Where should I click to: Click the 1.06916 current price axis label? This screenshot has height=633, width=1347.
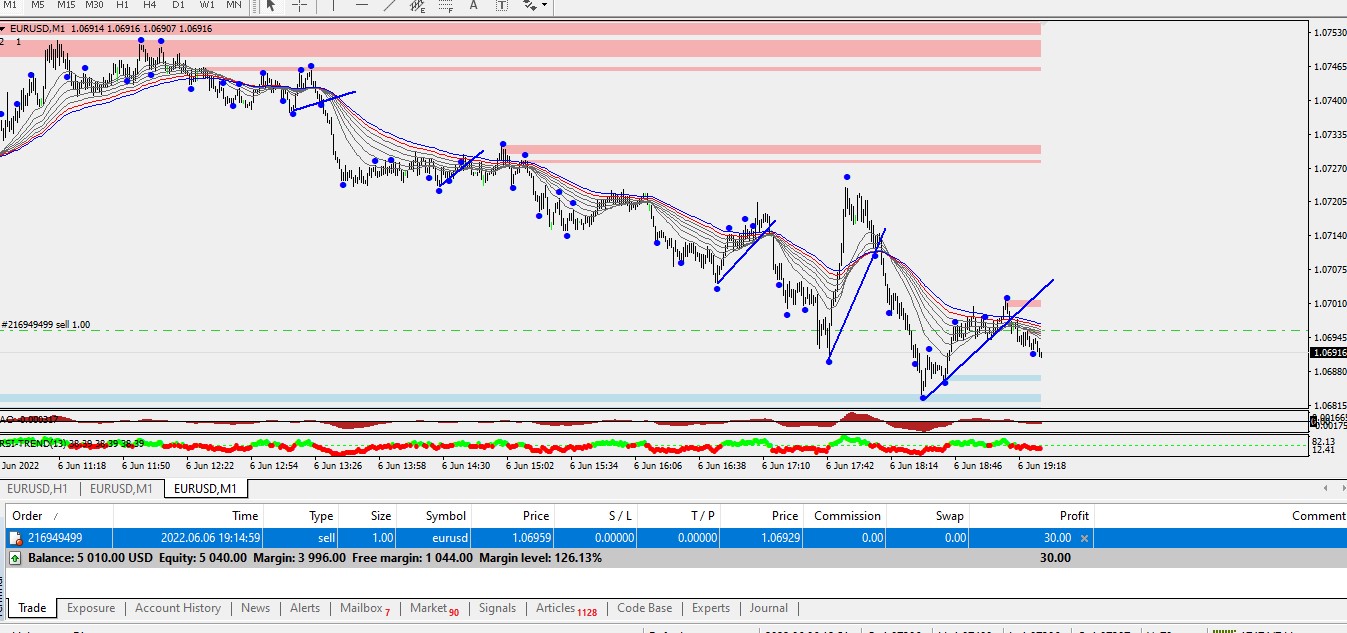[x=1328, y=352]
